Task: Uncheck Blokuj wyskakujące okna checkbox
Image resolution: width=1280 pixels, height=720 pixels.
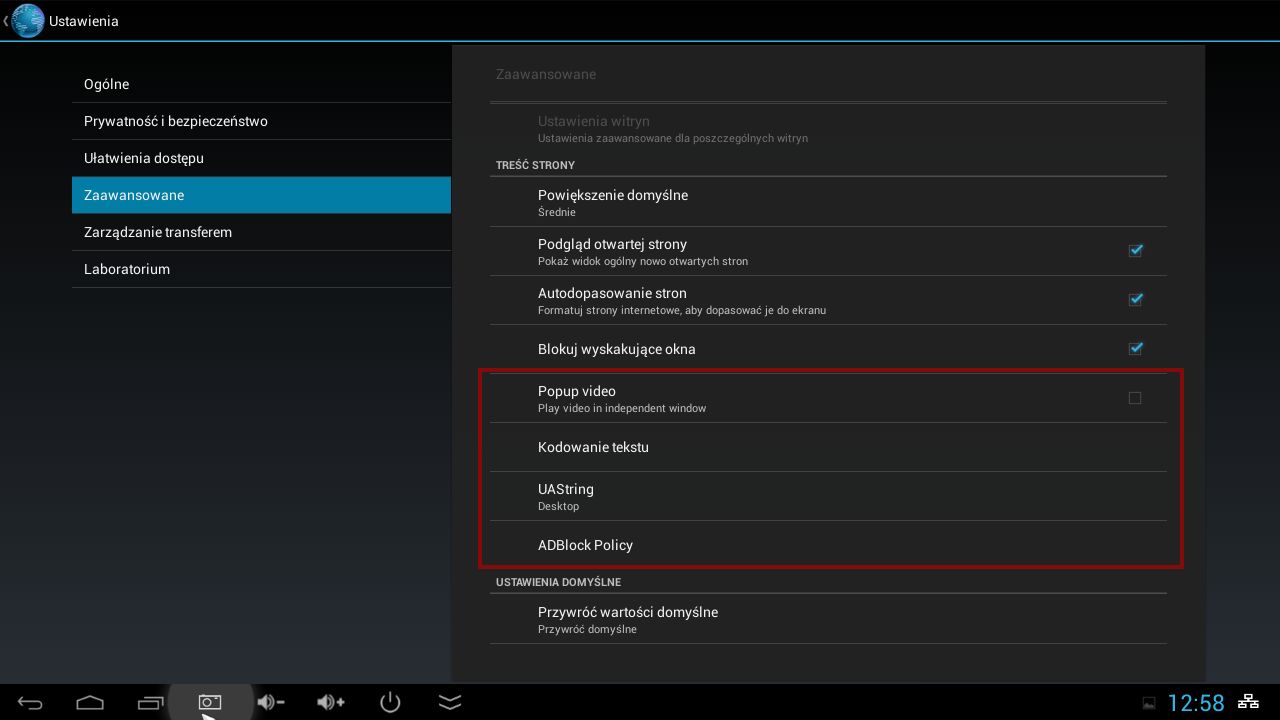Action: [x=1135, y=348]
